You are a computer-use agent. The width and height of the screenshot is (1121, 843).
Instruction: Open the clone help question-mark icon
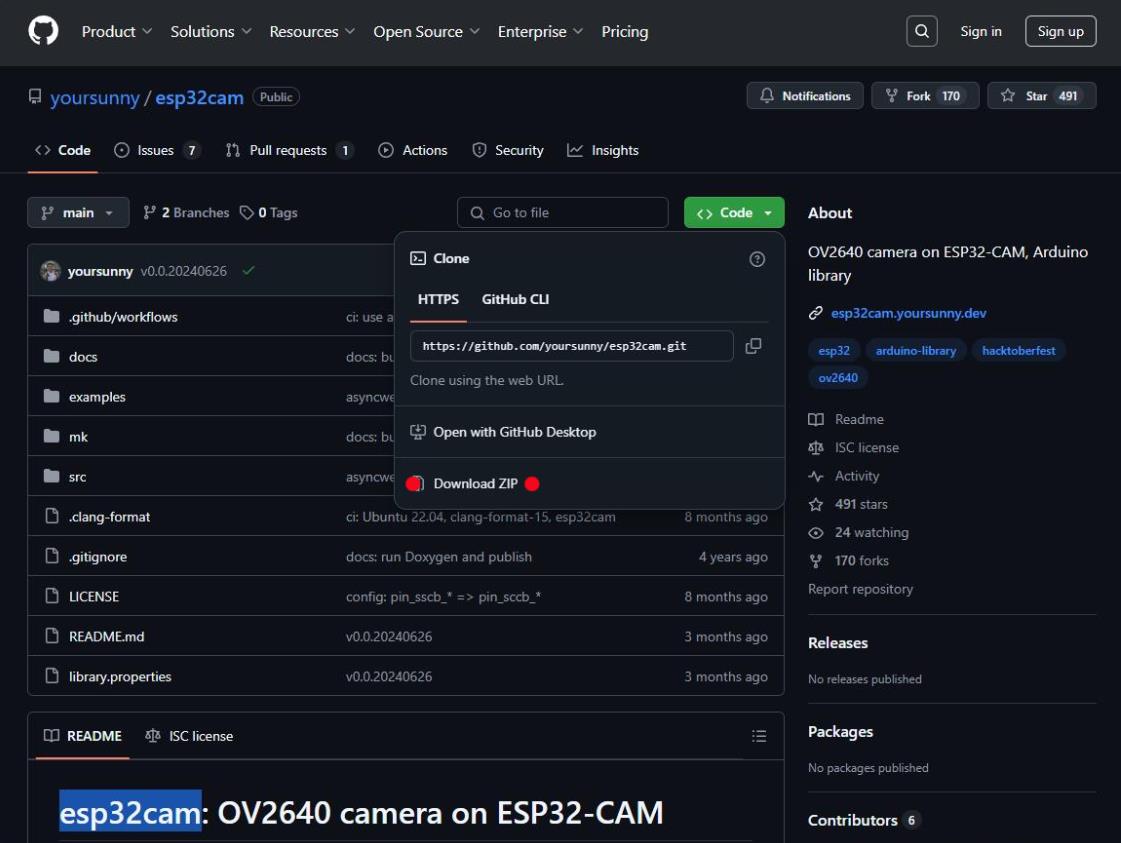pos(756,259)
